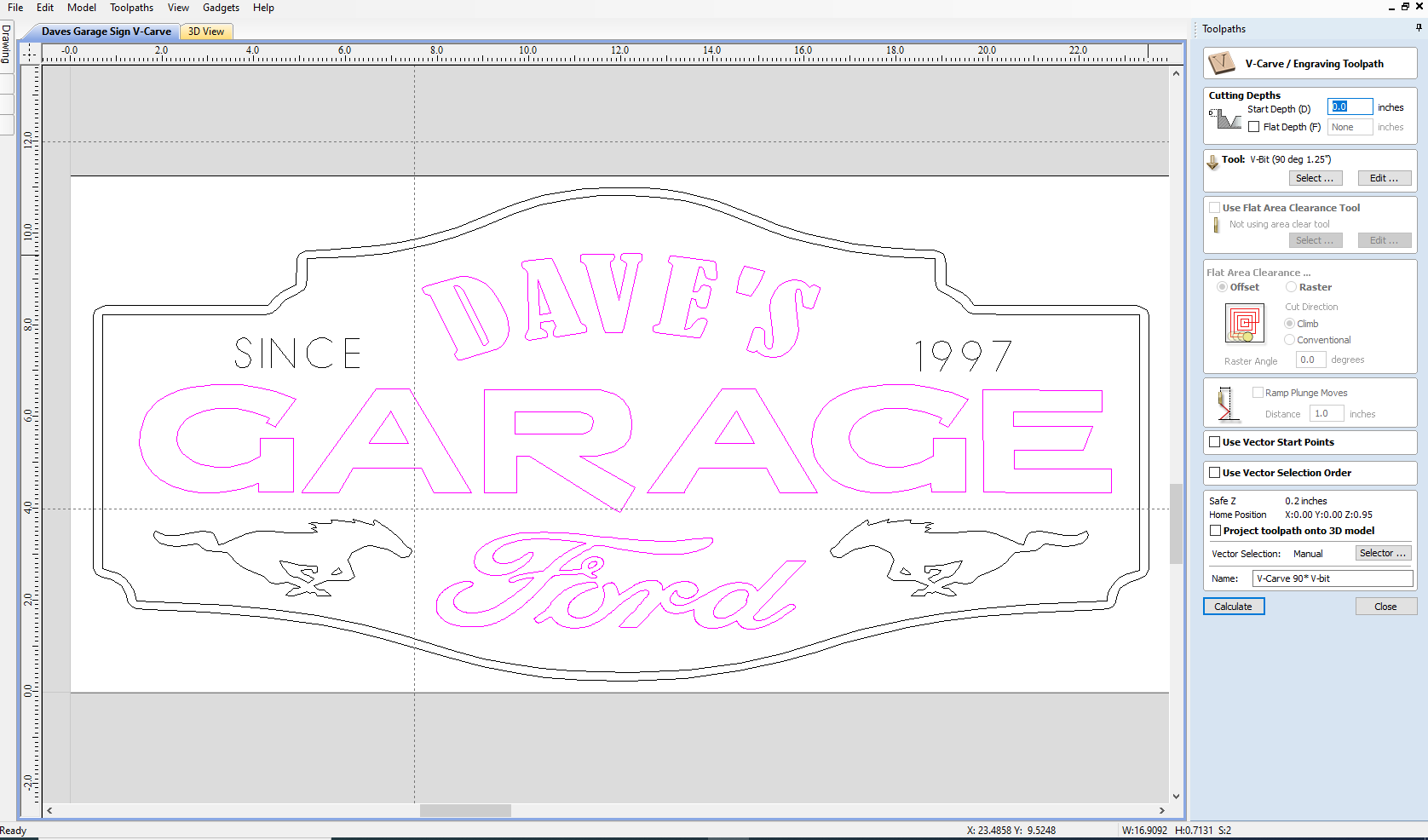The height and width of the screenshot is (840, 1428).
Task: Click the scroll left arrow of canvas
Action: (x=49, y=810)
